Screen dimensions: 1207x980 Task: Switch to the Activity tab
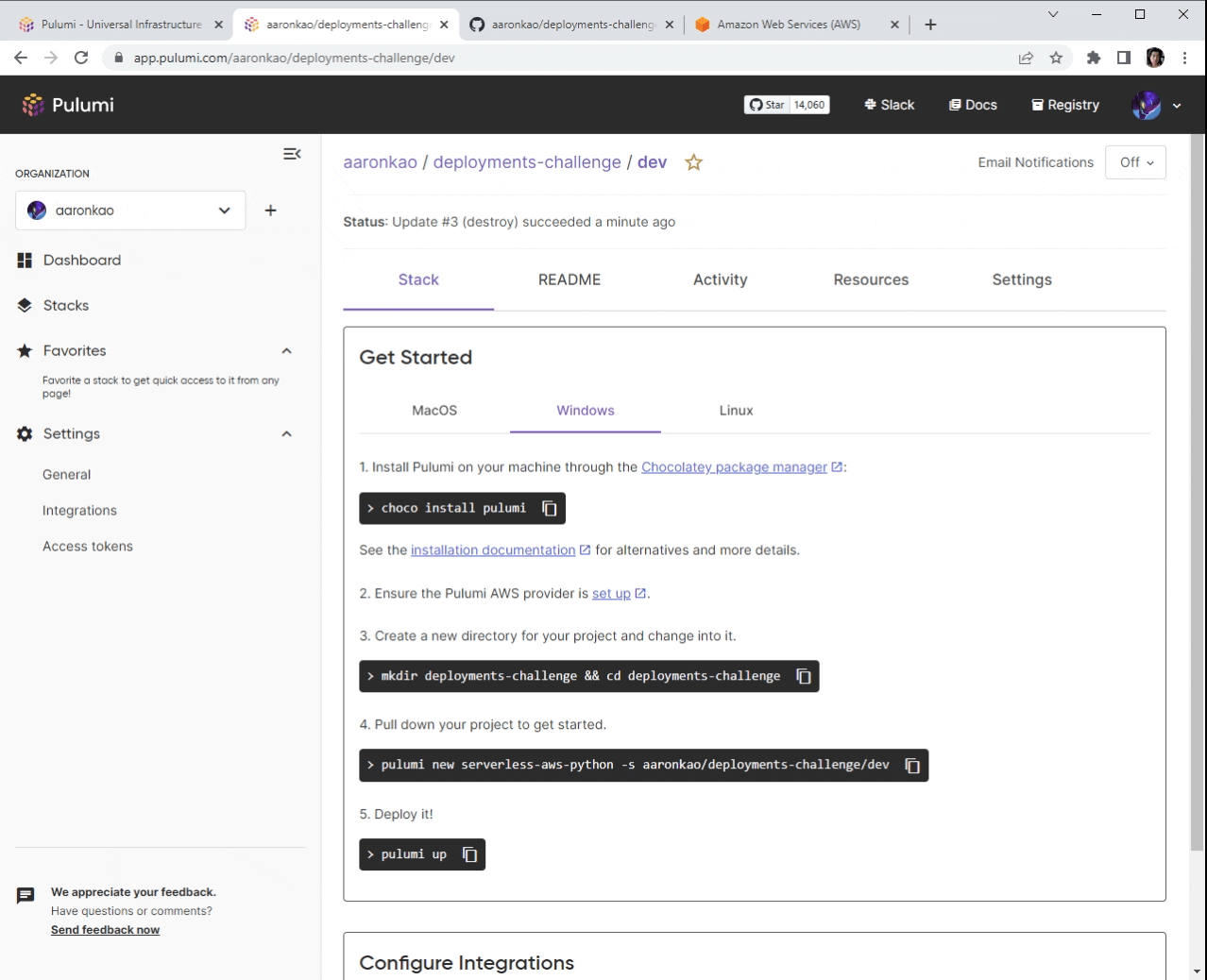click(721, 280)
